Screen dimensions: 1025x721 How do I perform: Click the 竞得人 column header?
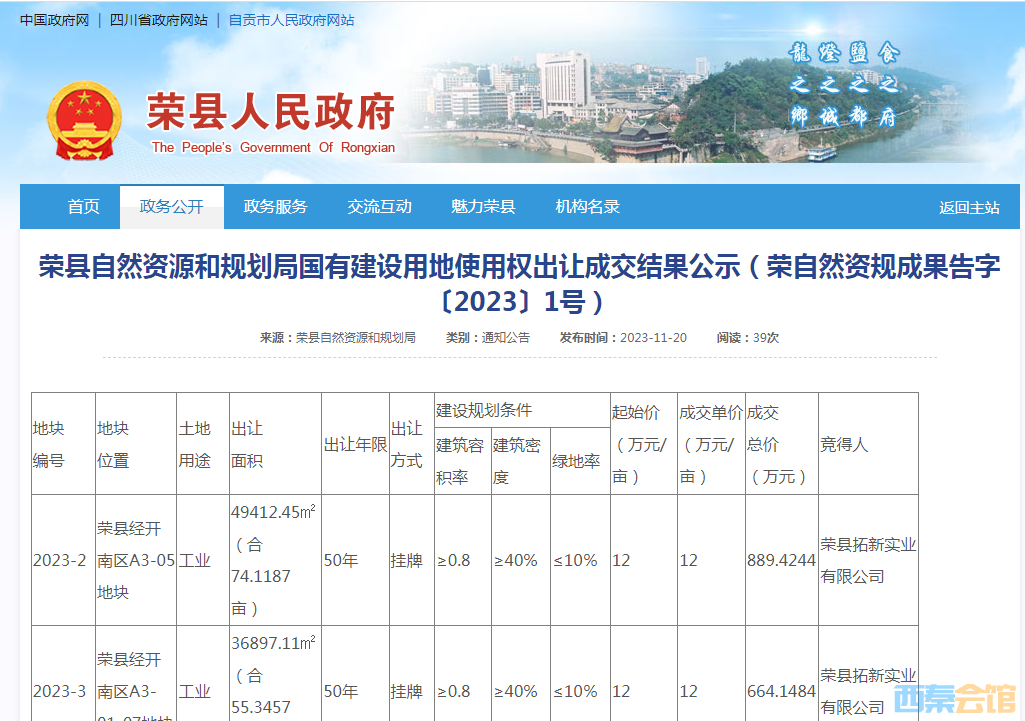(844, 444)
